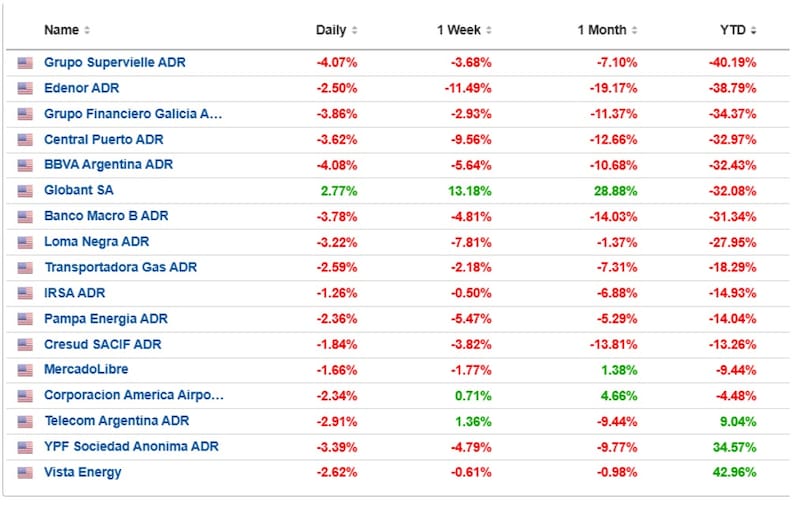800x506 pixels.
Task: Sort by YTD column arrows
Action: coord(754,30)
